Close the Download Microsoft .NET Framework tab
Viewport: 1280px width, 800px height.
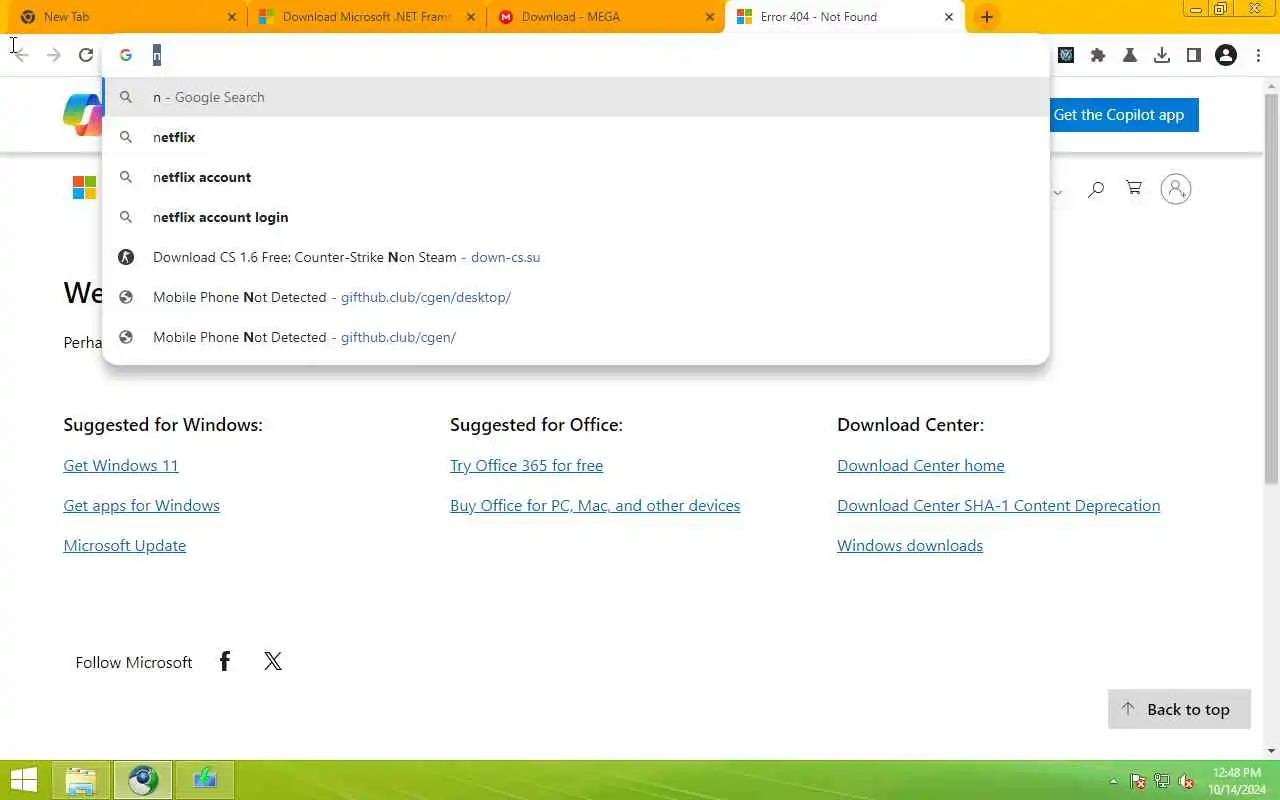pyautogui.click(x=471, y=17)
